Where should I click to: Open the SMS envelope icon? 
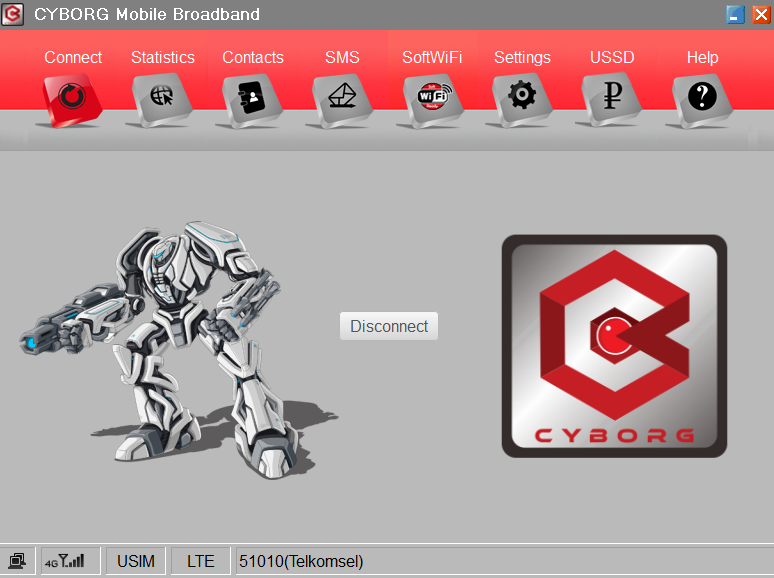coord(342,100)
